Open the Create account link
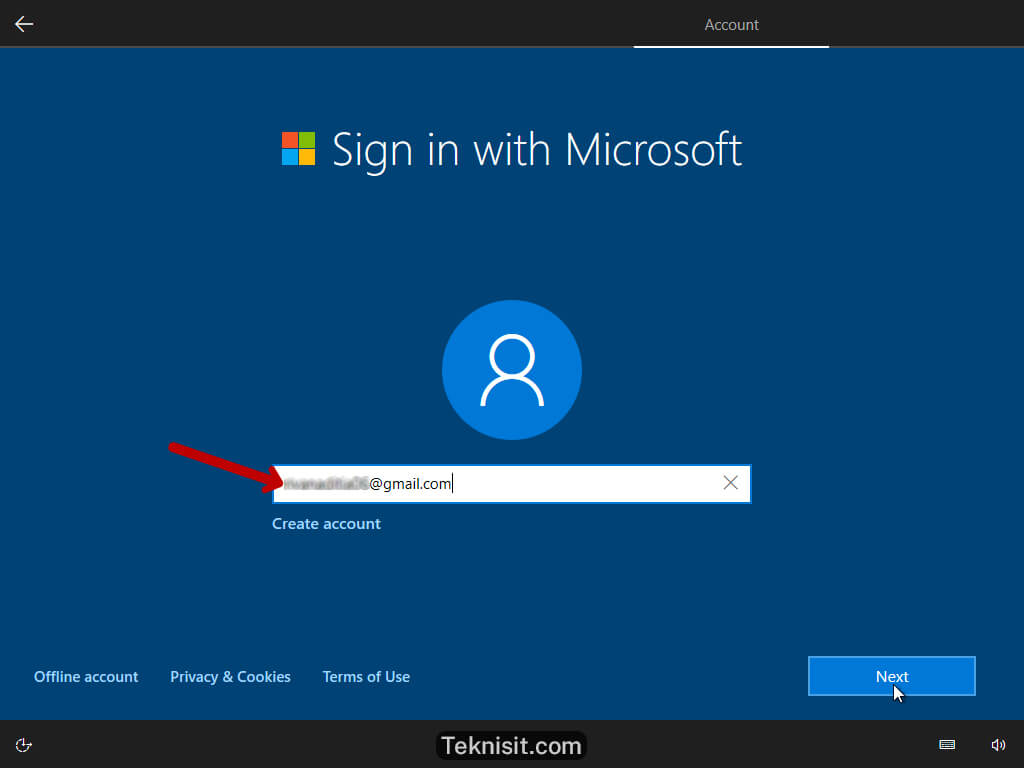The width and height of the screenshot is (1024, 768). (x=326, y=524)
